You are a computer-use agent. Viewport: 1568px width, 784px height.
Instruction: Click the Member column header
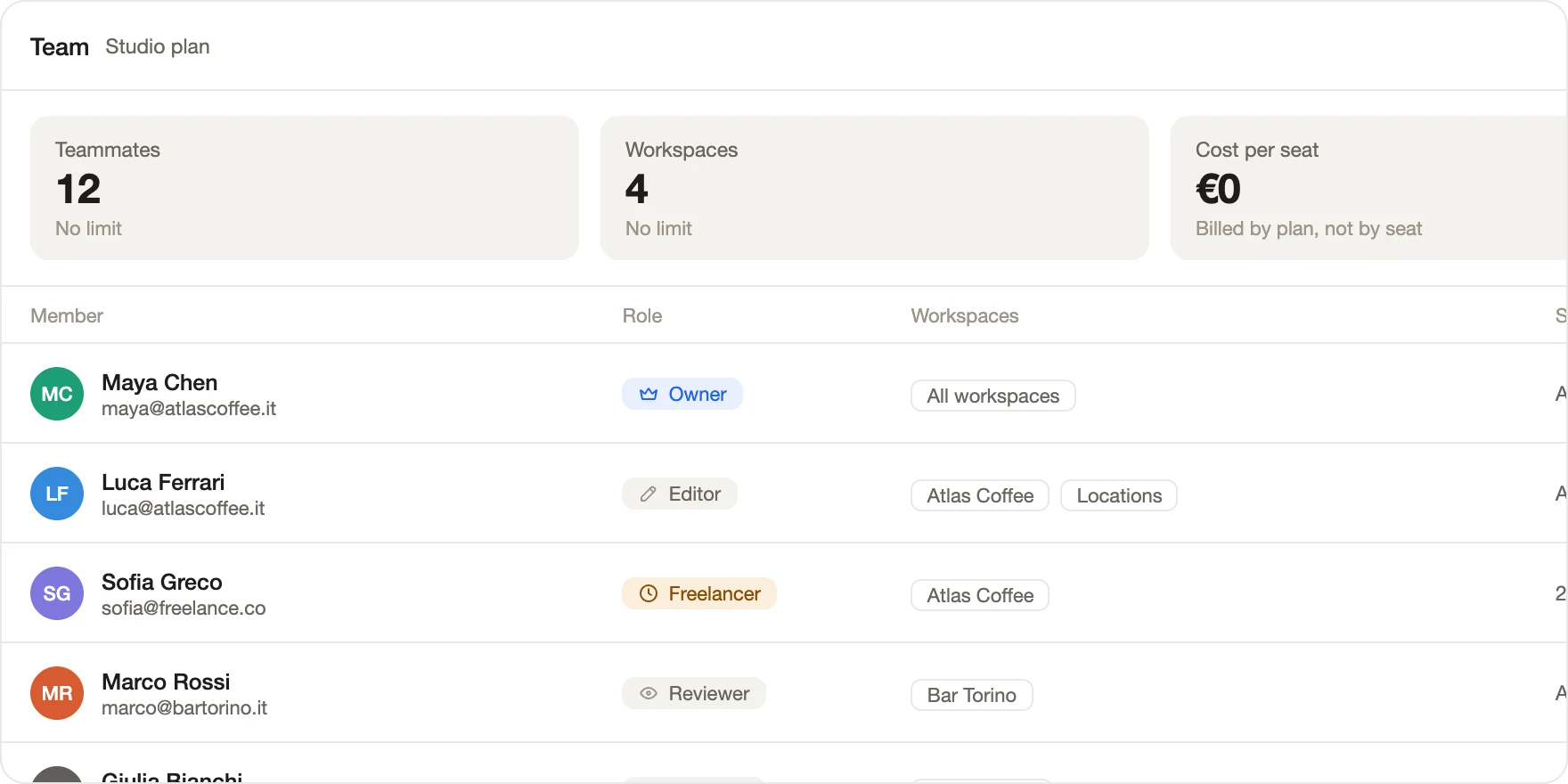[67, 315]
